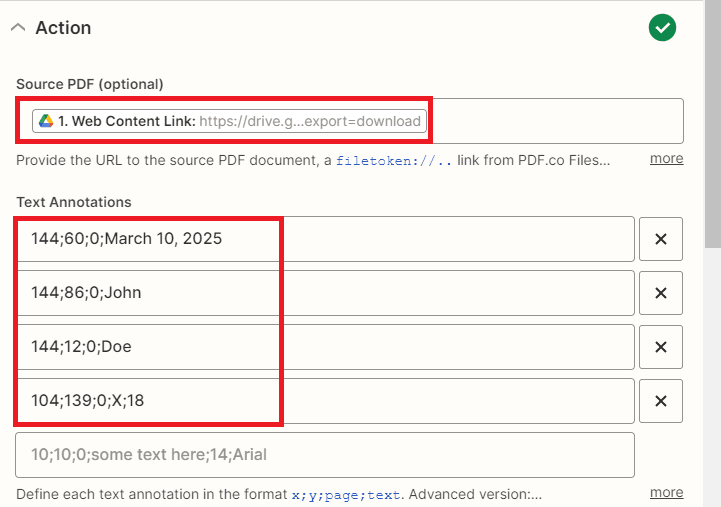Image resolution: width=721 pixels, height=507 pixels.
Task: Open 'more' link under Source PDF description
Action: point(666,158)
